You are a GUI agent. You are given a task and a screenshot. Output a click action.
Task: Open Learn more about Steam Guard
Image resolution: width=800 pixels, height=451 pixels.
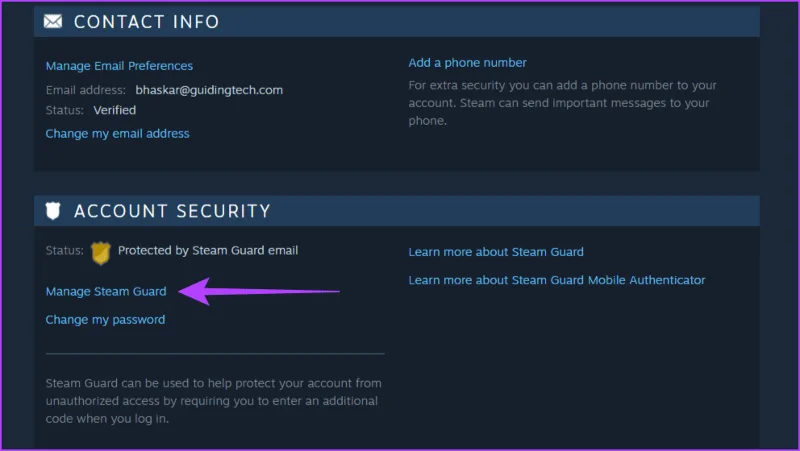[x=496, y=252]
